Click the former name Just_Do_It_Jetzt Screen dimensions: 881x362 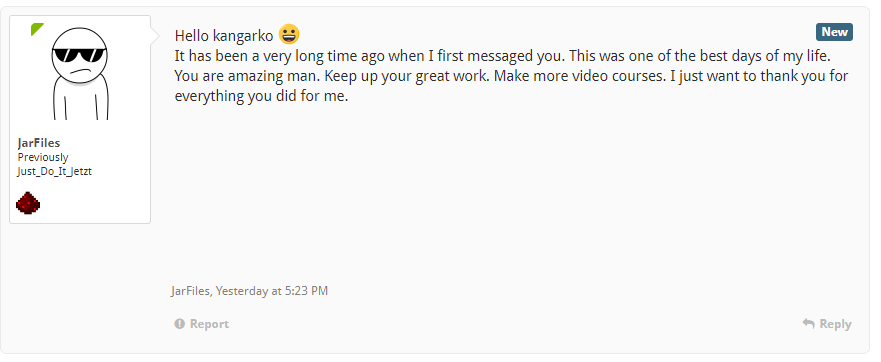tap(55, 171)
